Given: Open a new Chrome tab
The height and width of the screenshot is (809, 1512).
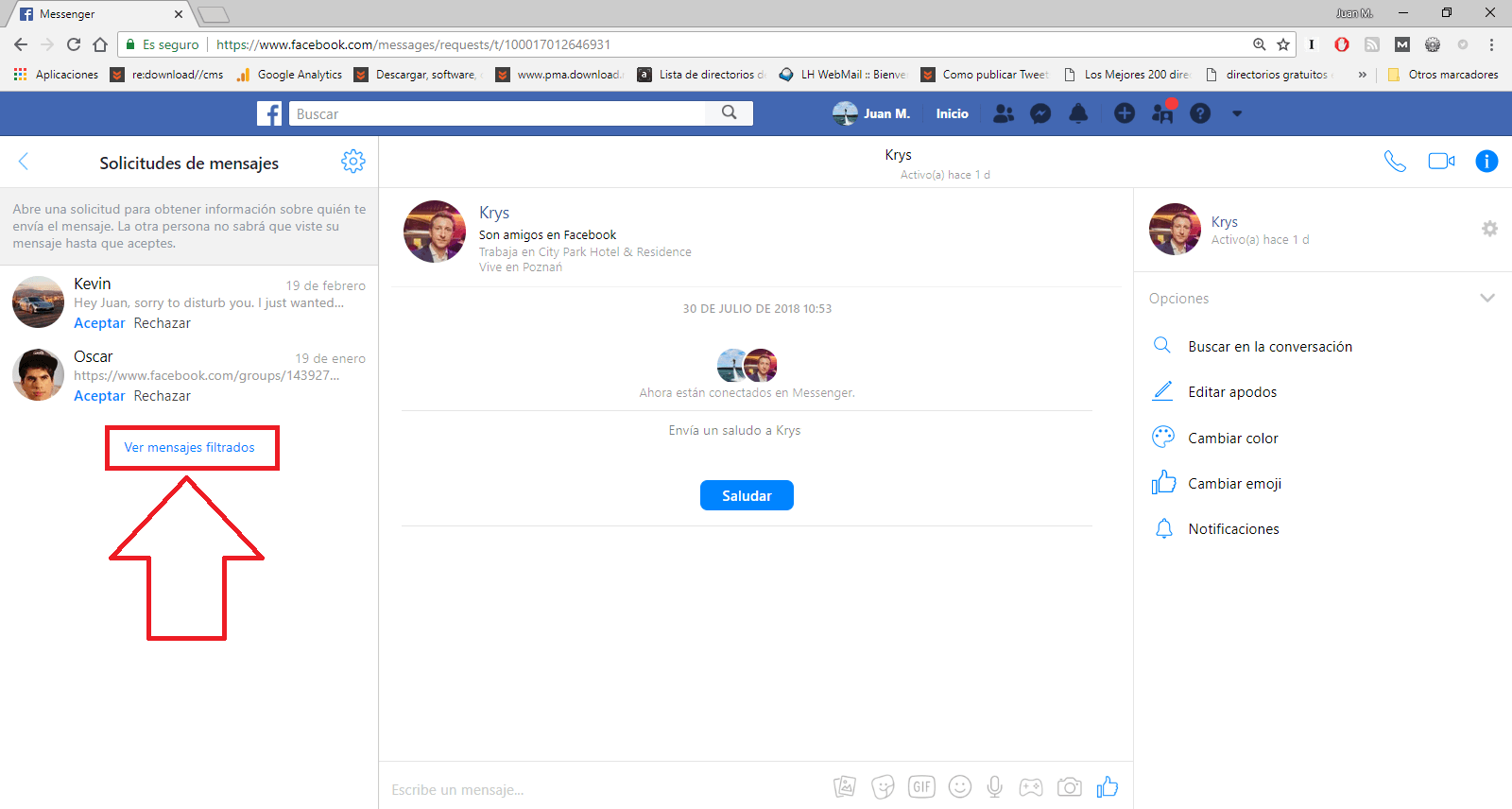Looking at the screenshot, I should pos(214,14).
